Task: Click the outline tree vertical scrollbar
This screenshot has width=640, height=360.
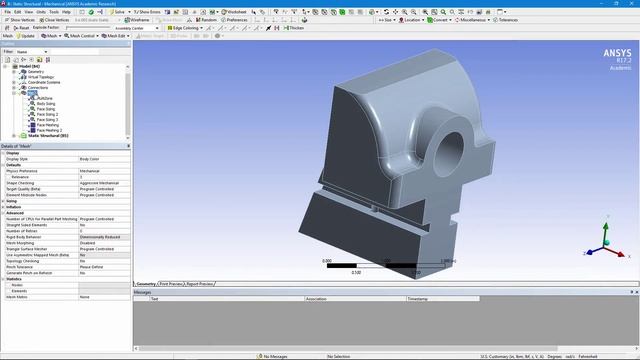Action: point(128,101)
